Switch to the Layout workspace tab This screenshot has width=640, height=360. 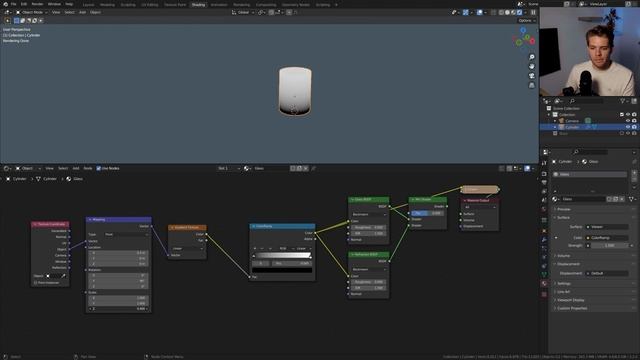click(x=88, y=5)
